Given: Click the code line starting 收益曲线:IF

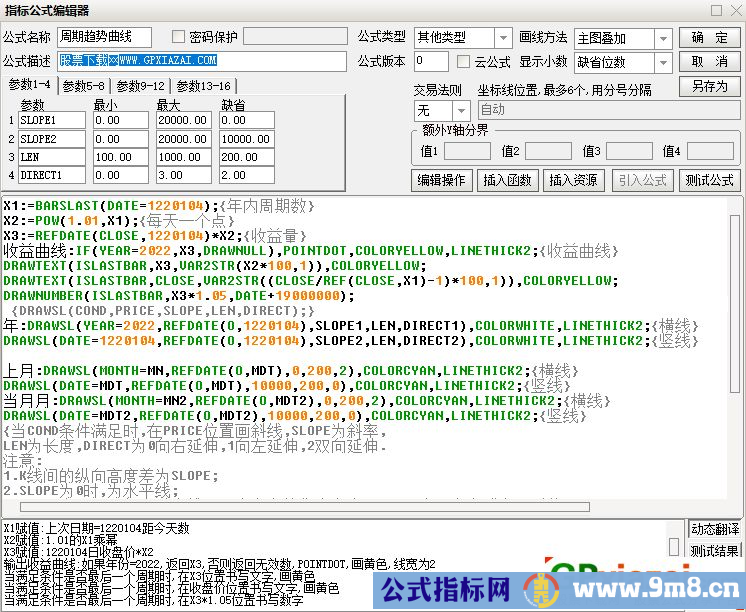Looking at the screenshot, I should pos(311,251).
